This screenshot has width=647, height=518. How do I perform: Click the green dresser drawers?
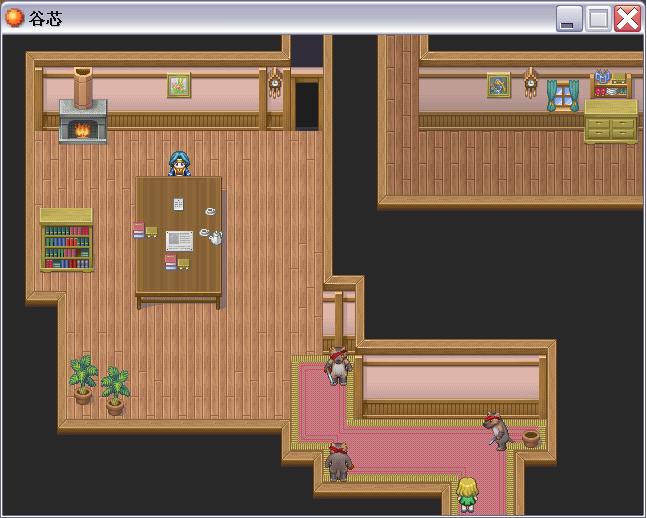point(611,121)
